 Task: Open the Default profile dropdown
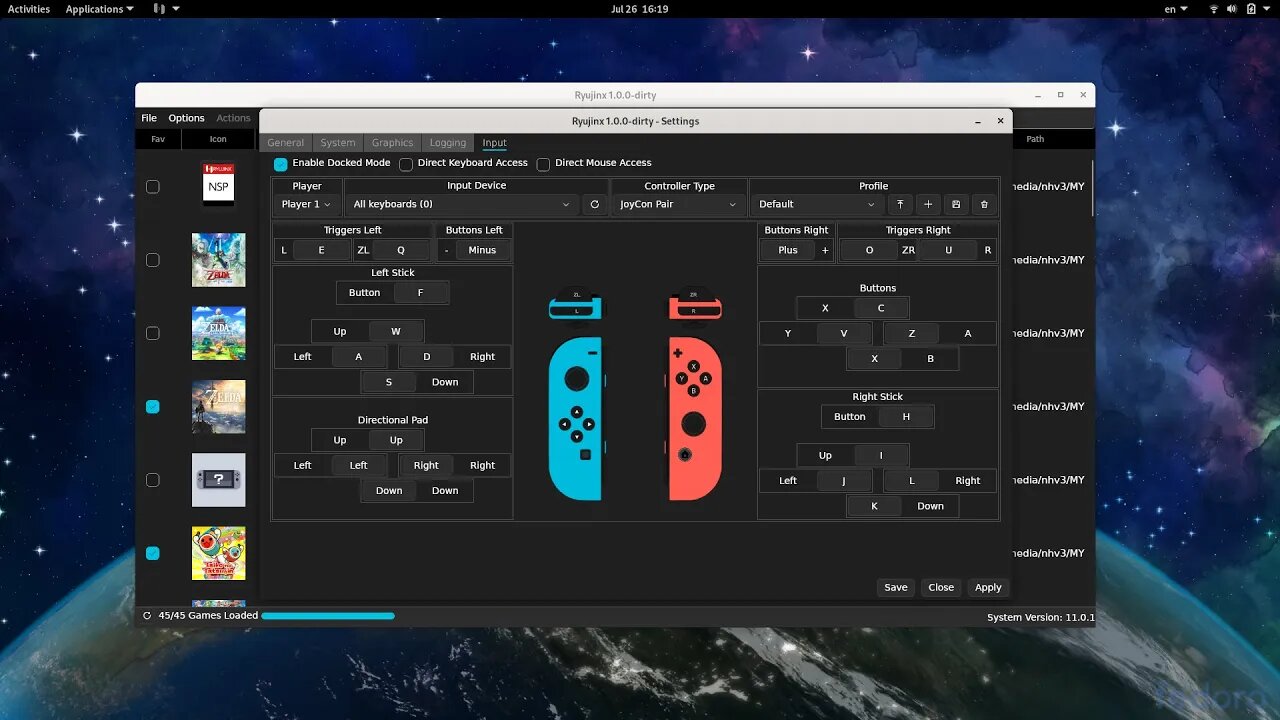click(817, 204)
